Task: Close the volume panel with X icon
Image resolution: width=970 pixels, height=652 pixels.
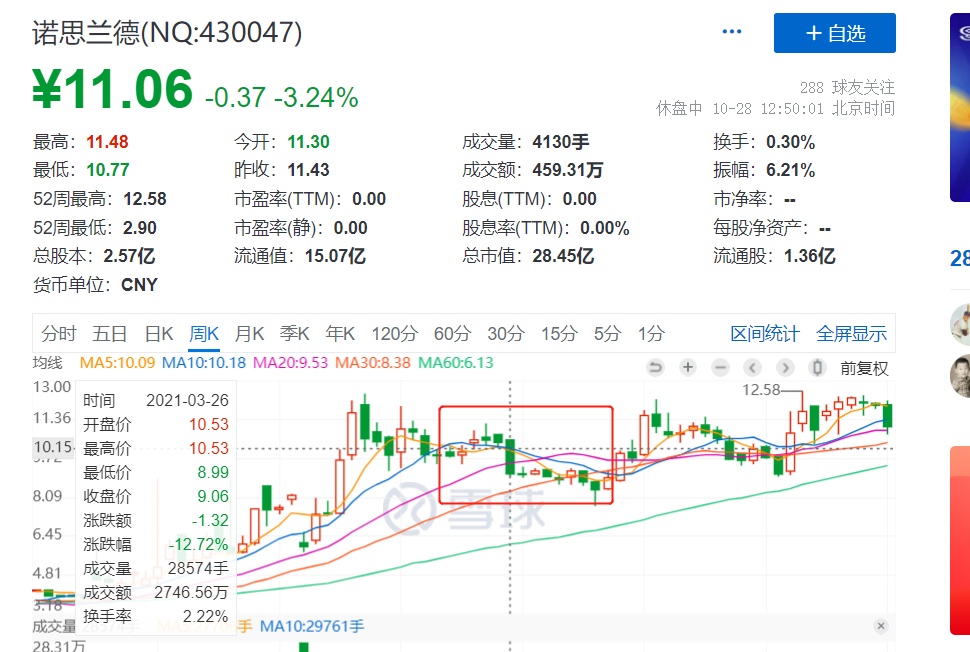Action: (881, 626)
